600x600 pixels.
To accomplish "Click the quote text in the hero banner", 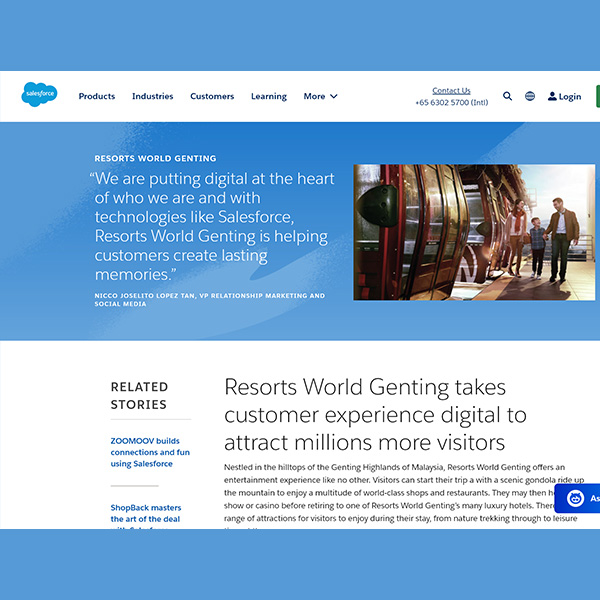I will tap(211, 226).
